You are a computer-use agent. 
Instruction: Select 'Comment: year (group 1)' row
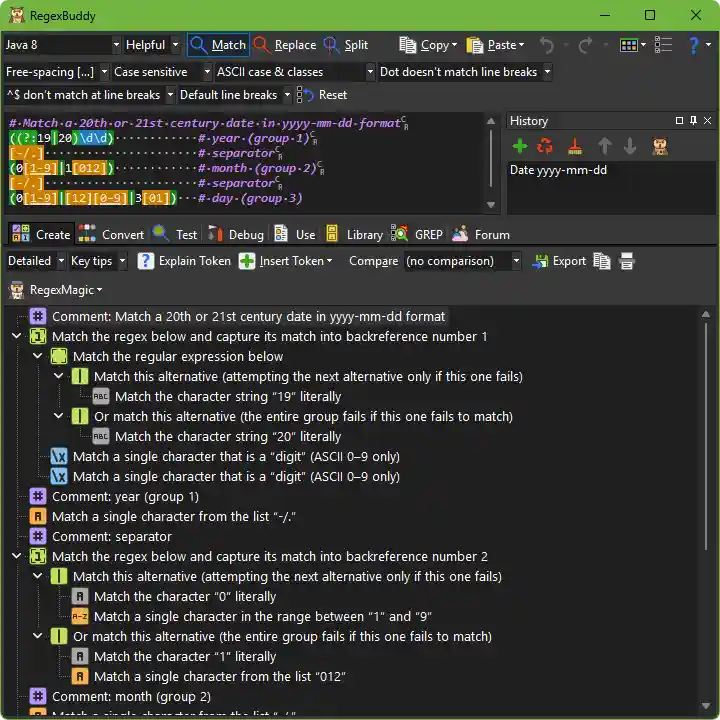pos(125,497)
